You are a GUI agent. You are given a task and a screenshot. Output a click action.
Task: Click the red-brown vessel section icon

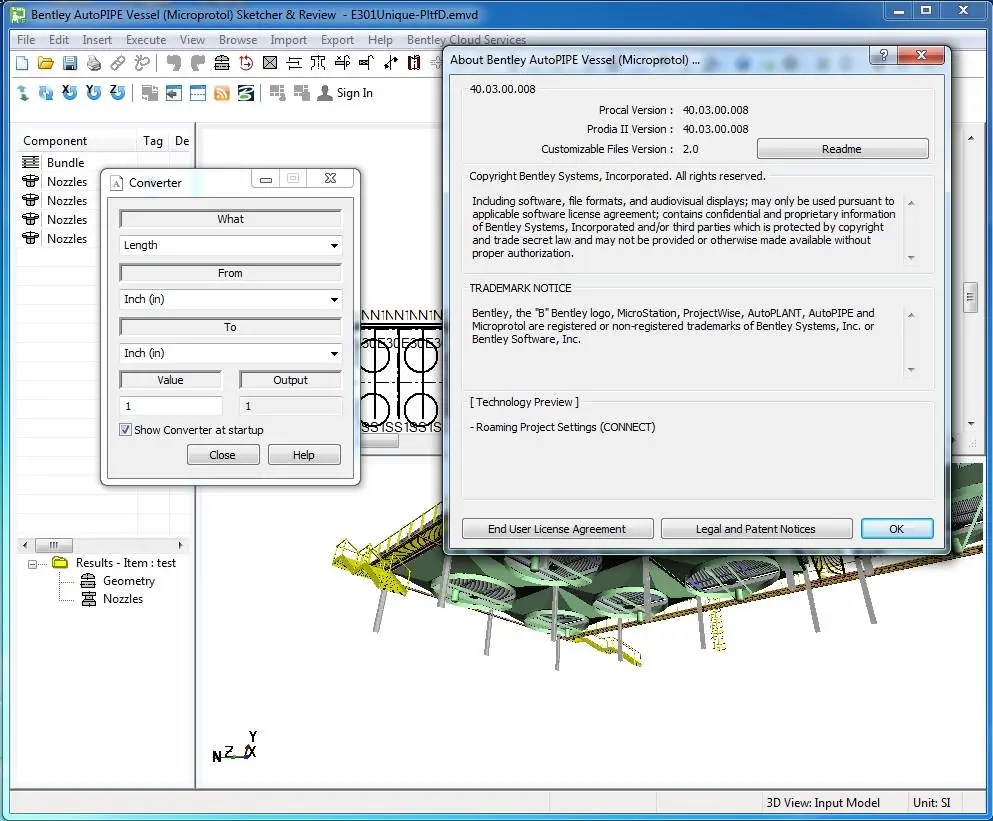(414, 63)
